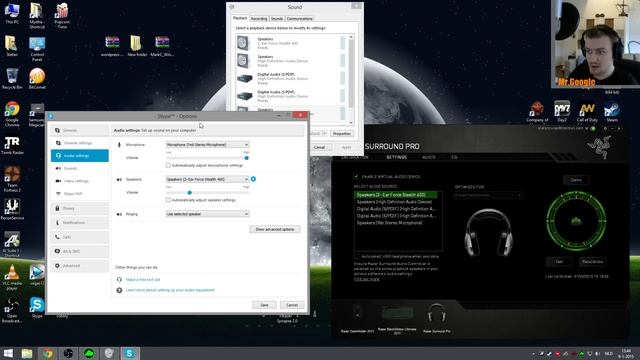Select Speakers Ear Force Stealth 400 in Razer list

[x=396, y=195]
